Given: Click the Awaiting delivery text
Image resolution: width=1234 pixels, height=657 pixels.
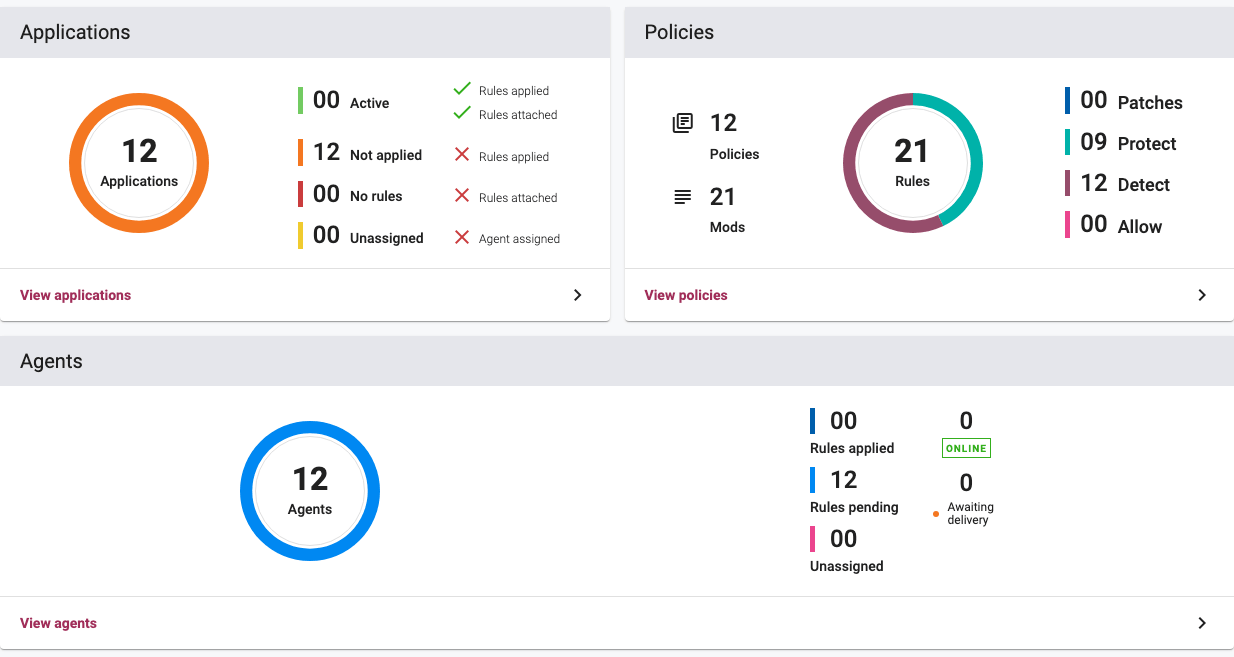Looking at the screenshot, I should pos(970,514).
